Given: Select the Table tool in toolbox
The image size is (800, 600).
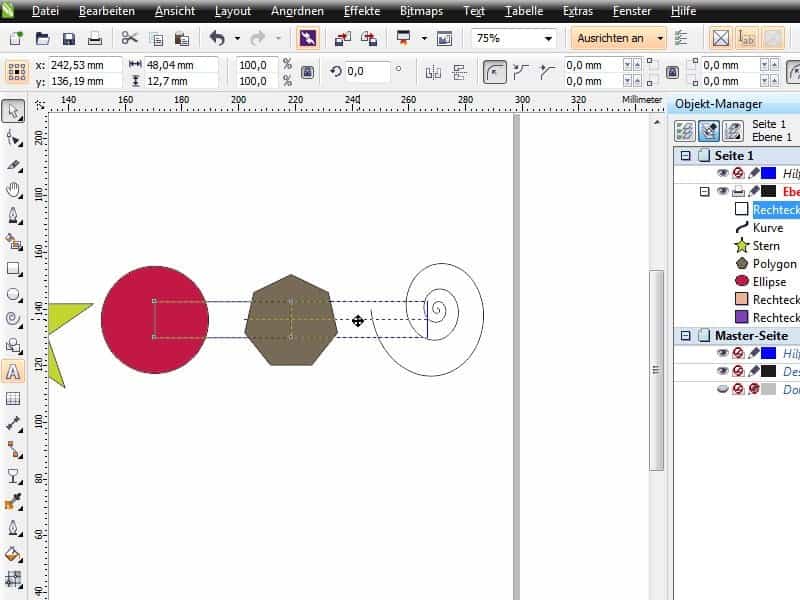Looking at the screenshot, I should click(14, 398).
